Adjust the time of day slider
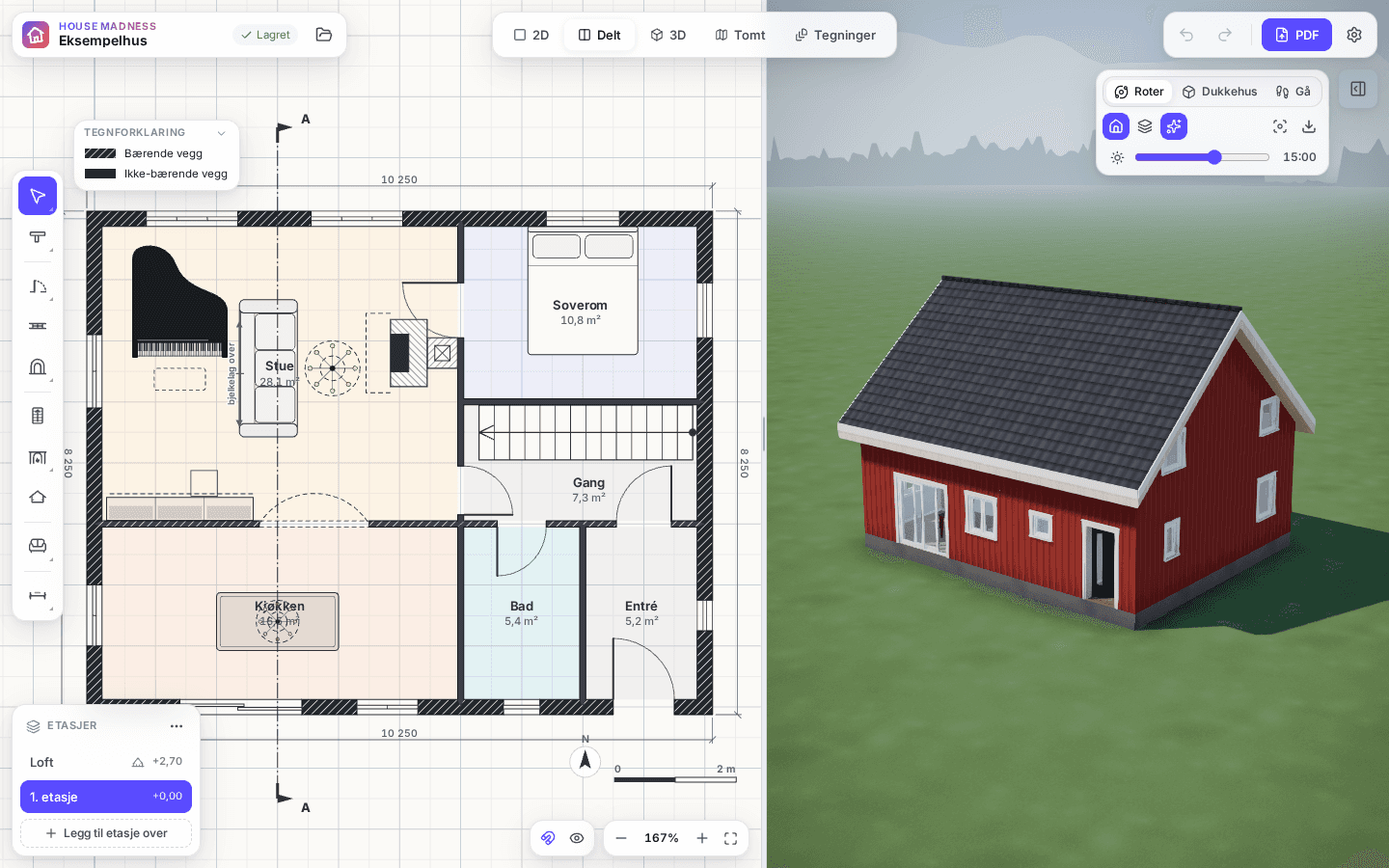Viewport: 1389px width, 868px height. click(1202, 157)
